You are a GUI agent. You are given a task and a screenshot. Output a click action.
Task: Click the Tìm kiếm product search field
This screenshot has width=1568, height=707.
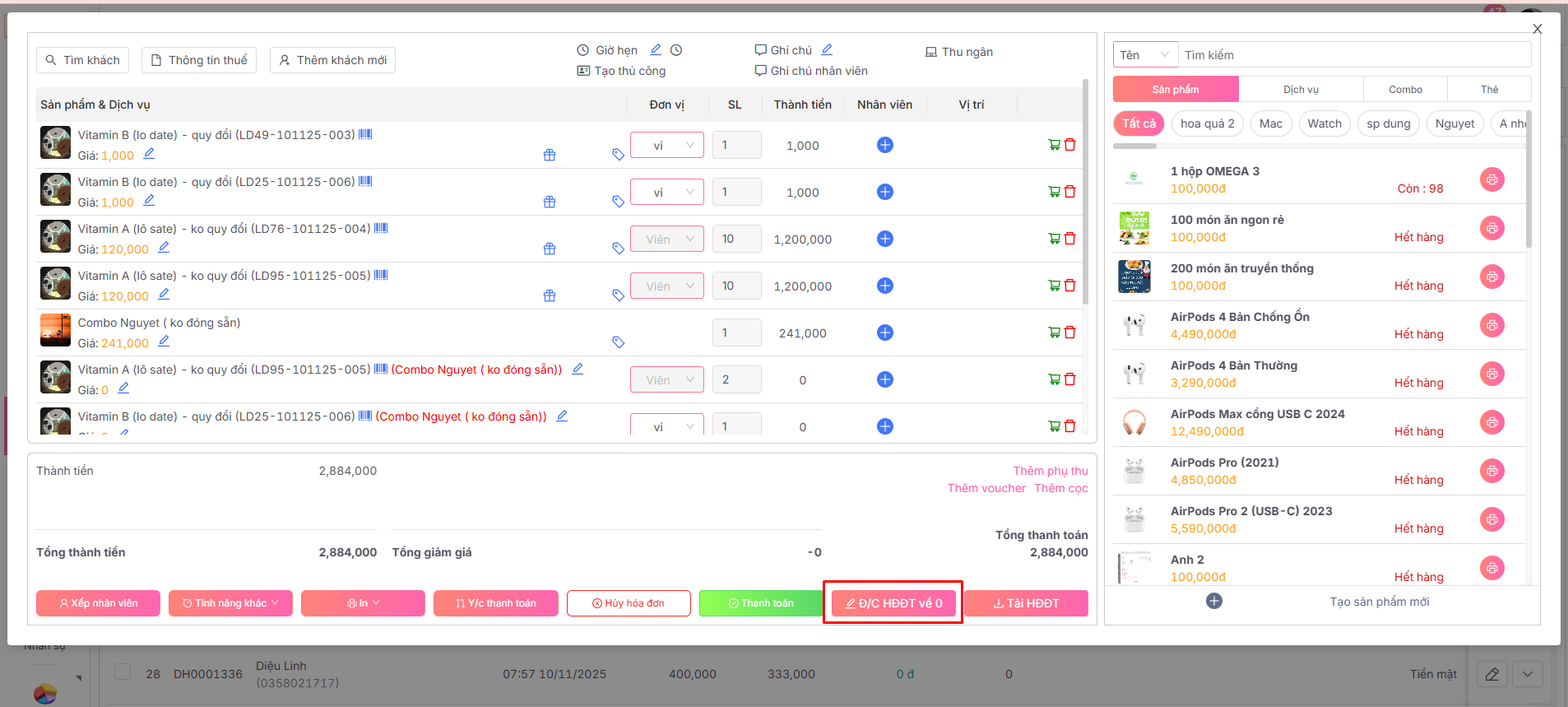click(1353, 55)
